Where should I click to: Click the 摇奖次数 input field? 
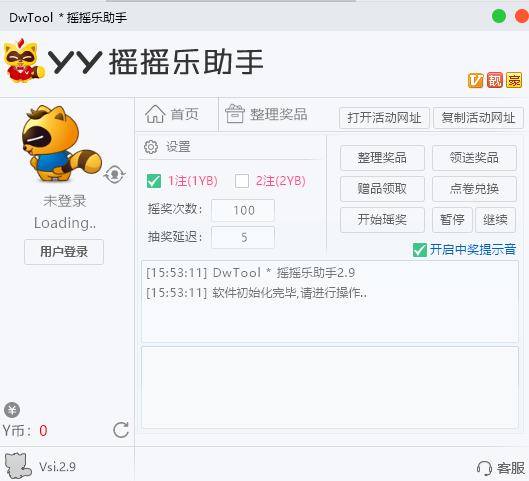click(x=243, y=210)
